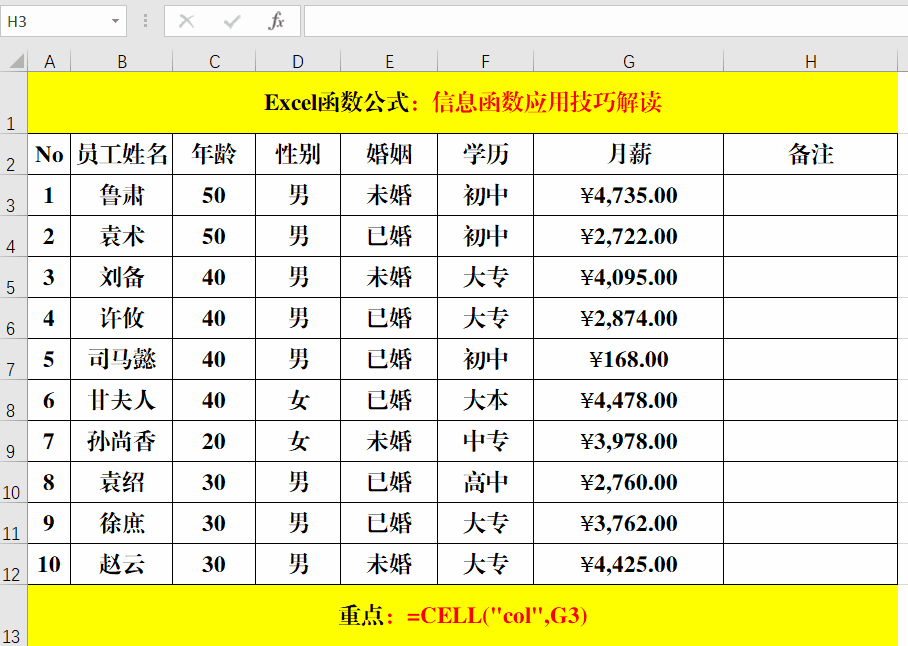Click salary cell '¥2,874.00'
Screen dimensions: 908x646
coord(629,318)
